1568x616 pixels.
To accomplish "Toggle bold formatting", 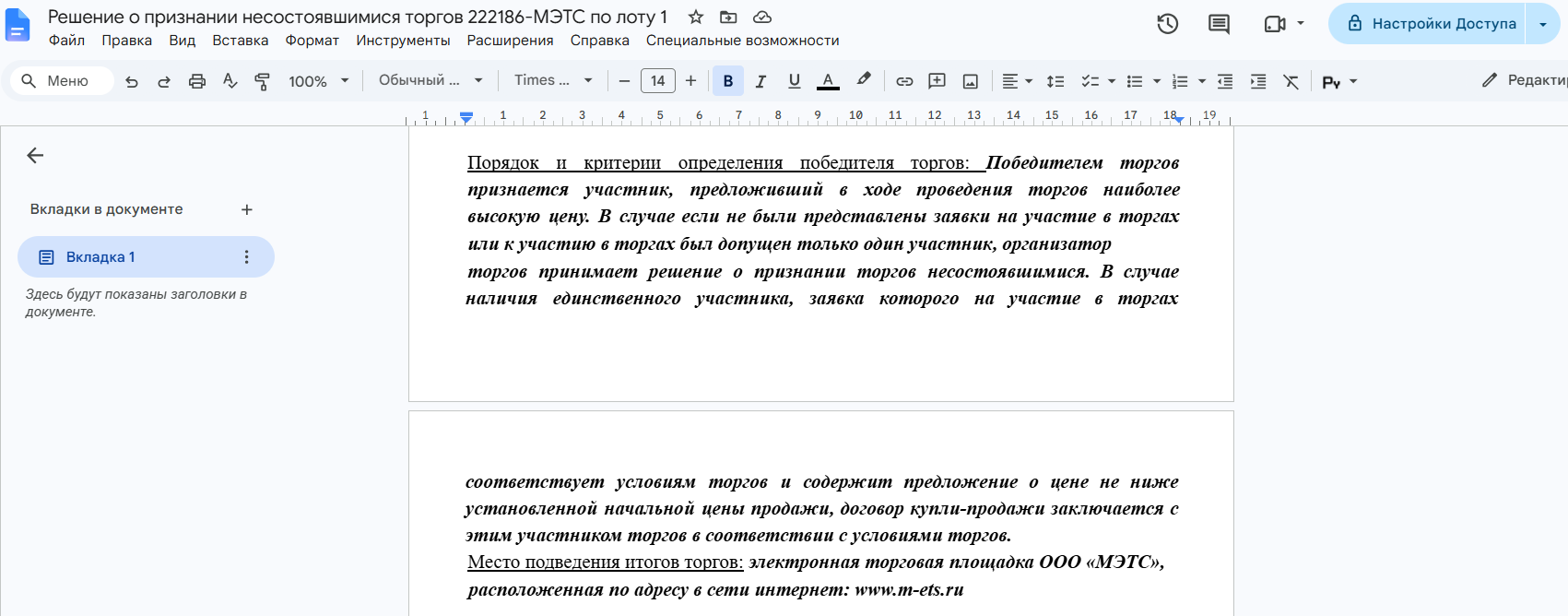I will tap(727, 81).
